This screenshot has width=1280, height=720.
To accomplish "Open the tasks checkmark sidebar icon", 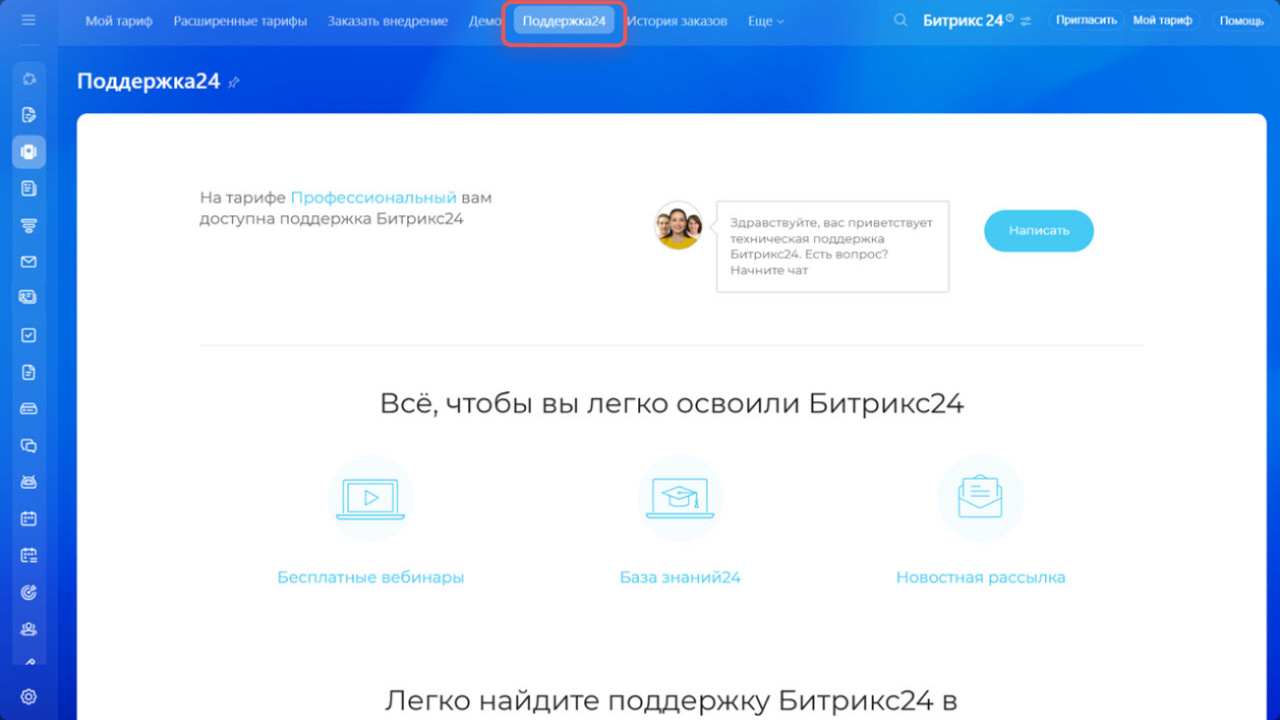I will (29, 335).
